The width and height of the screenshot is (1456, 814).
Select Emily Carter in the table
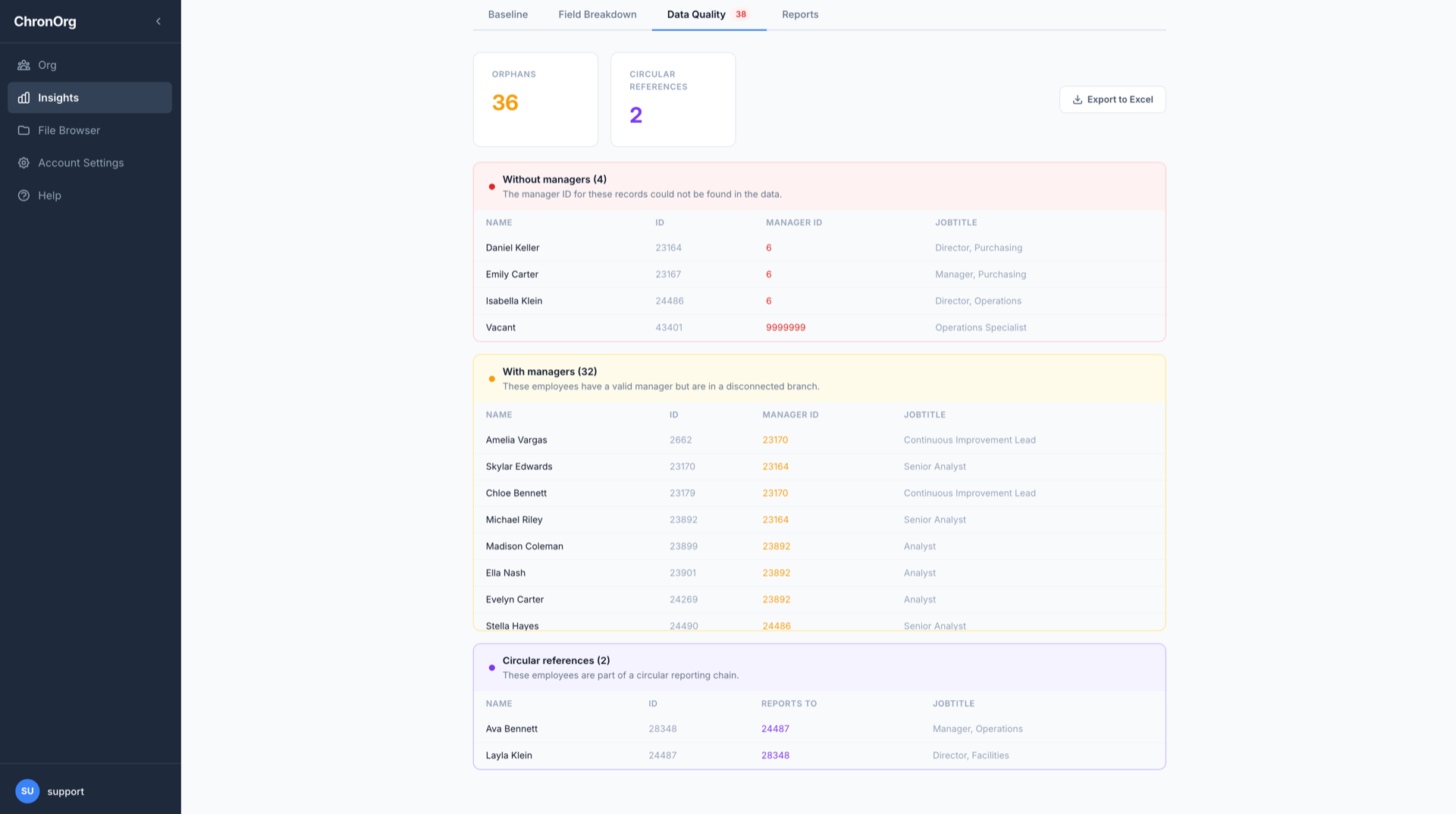pos(511,274)
